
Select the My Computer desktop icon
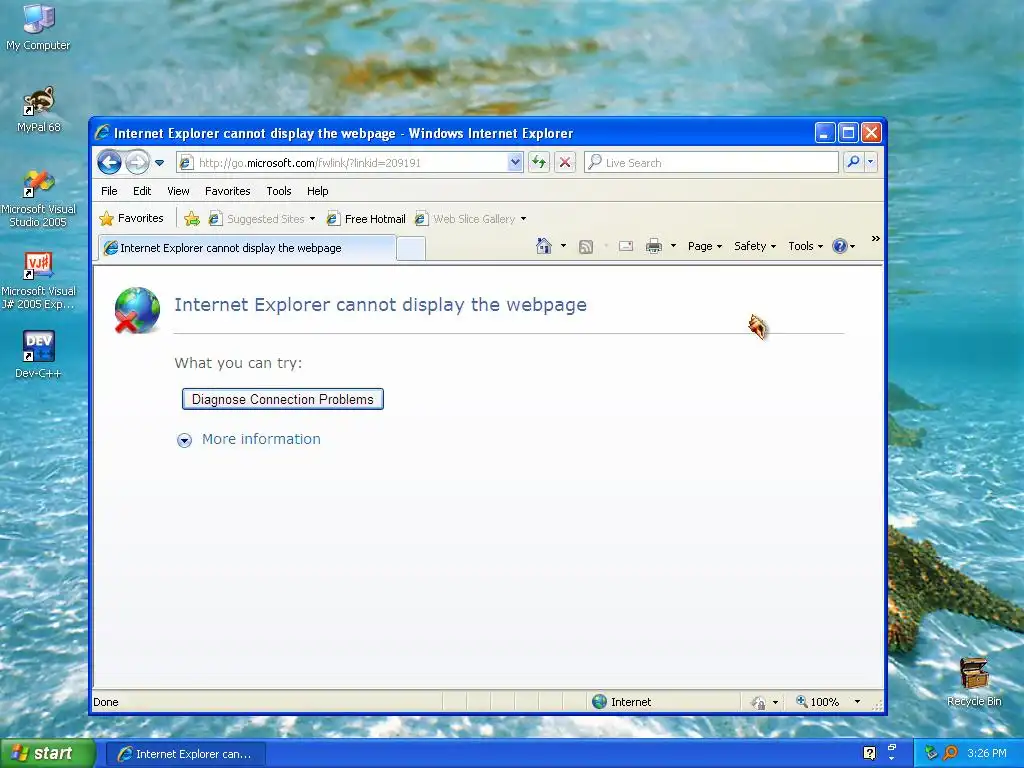pyautogui.click(x=38, y=27)
